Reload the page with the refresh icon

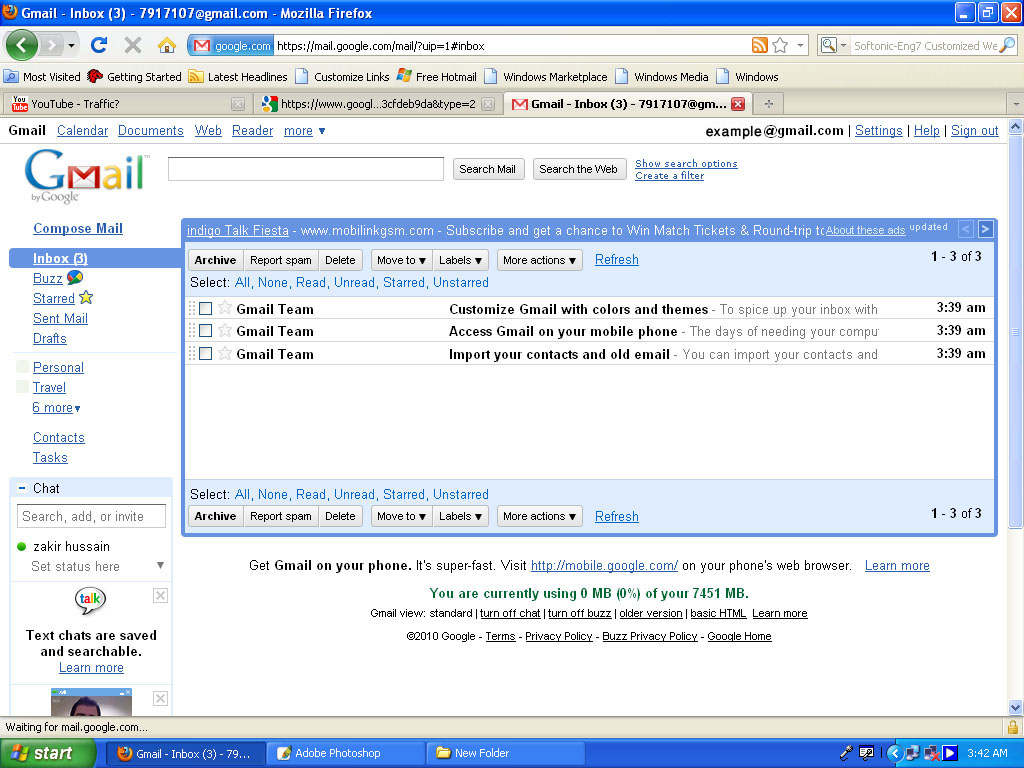tap(99, 45)
